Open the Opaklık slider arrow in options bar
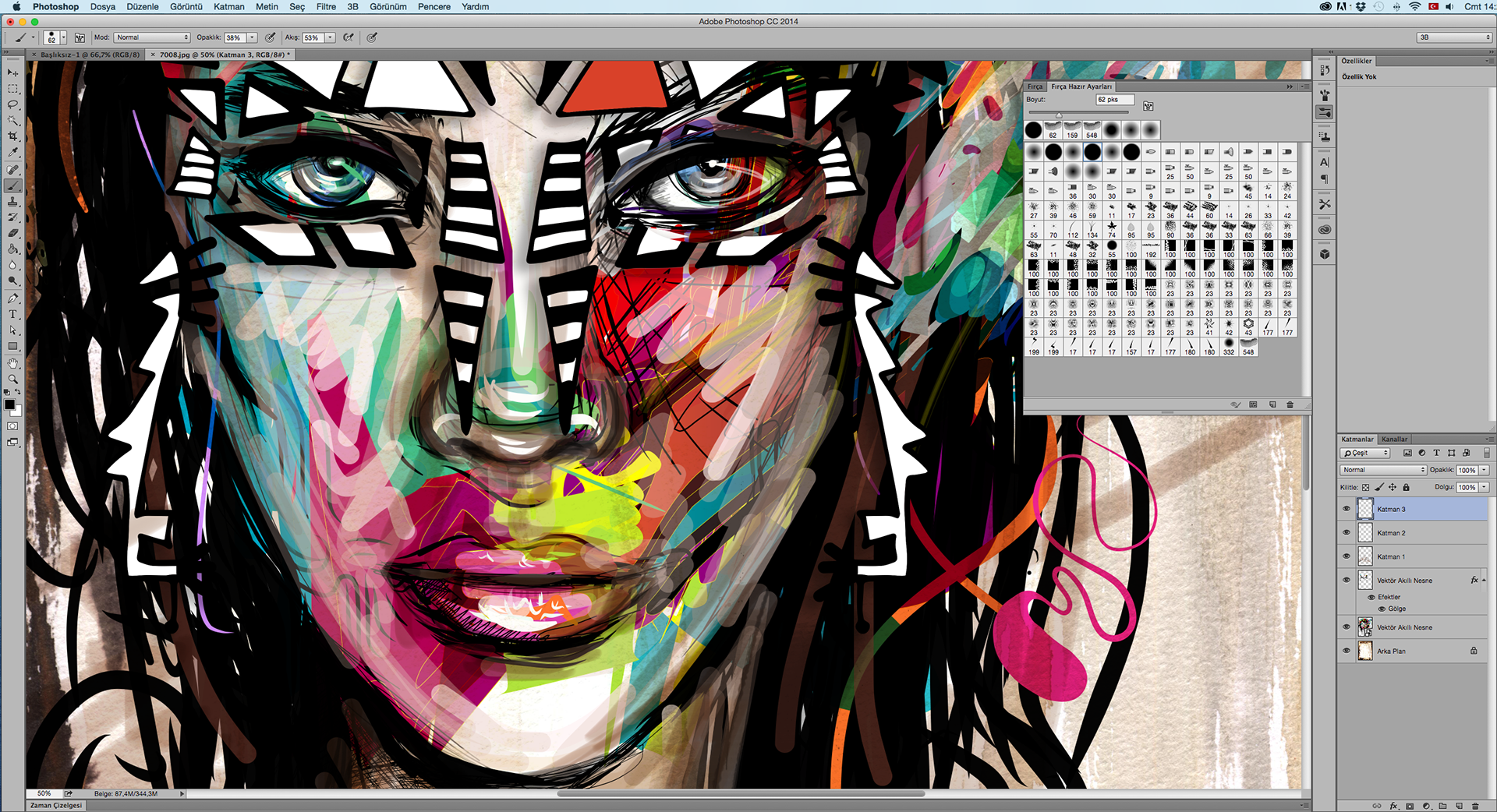Viewport: 1497px width, 812px height. tap(252, 37)
